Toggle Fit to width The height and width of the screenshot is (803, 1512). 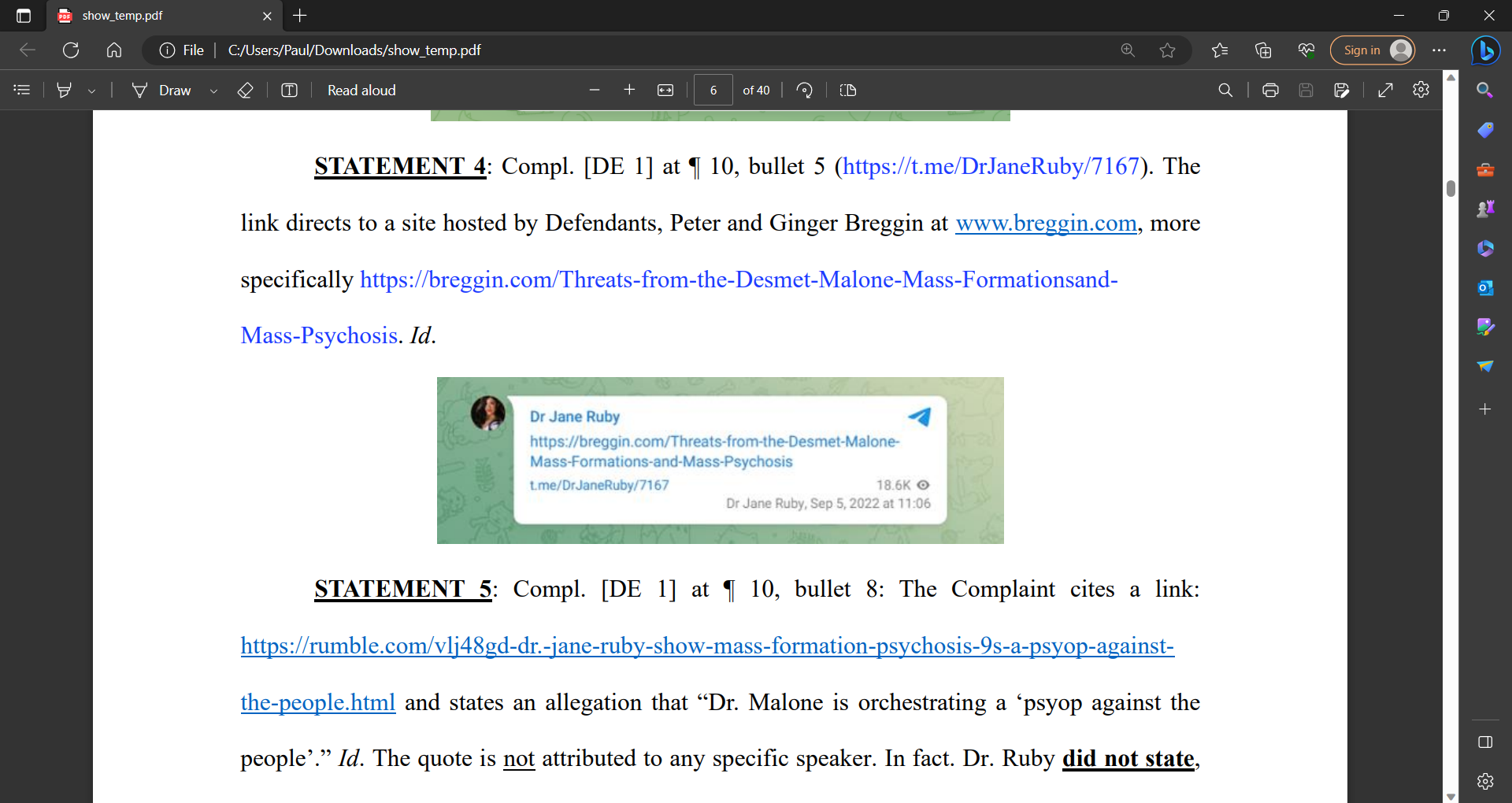point(665,91)
